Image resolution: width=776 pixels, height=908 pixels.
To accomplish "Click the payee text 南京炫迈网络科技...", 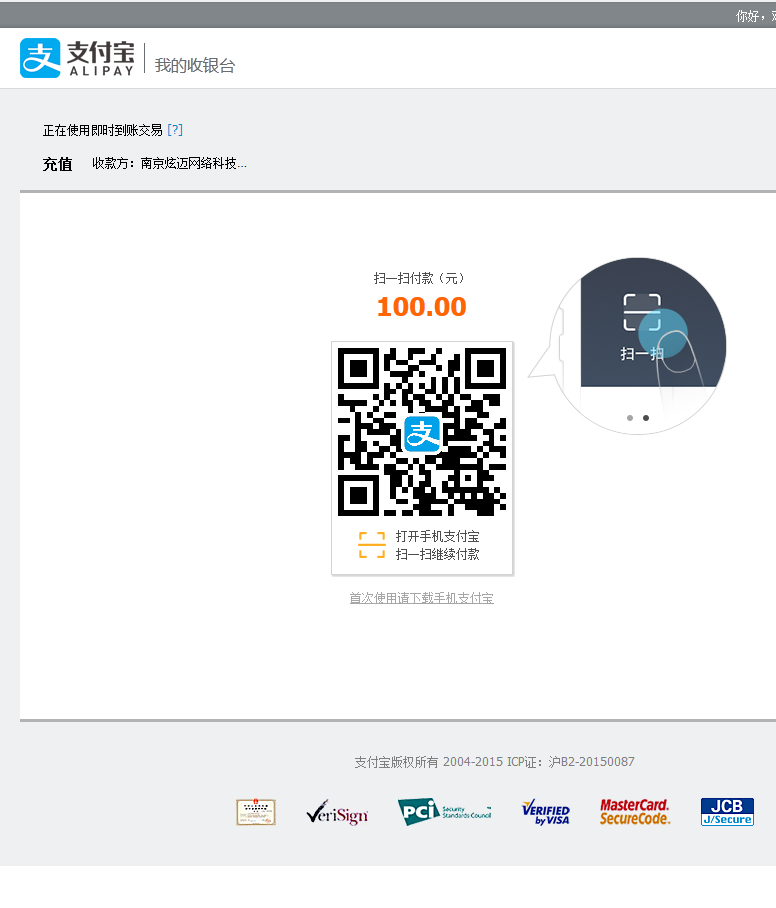I will coord(193,164).
